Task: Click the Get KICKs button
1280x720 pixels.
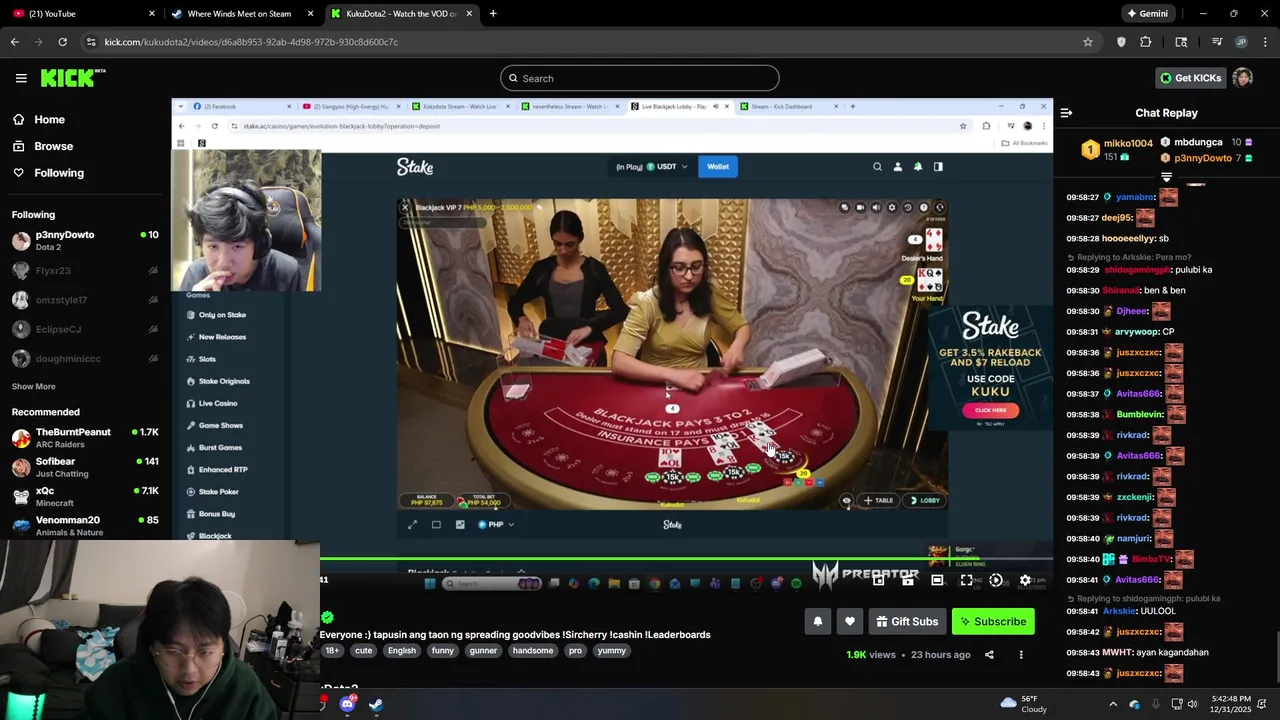Action: click(x=1191, y=78)
